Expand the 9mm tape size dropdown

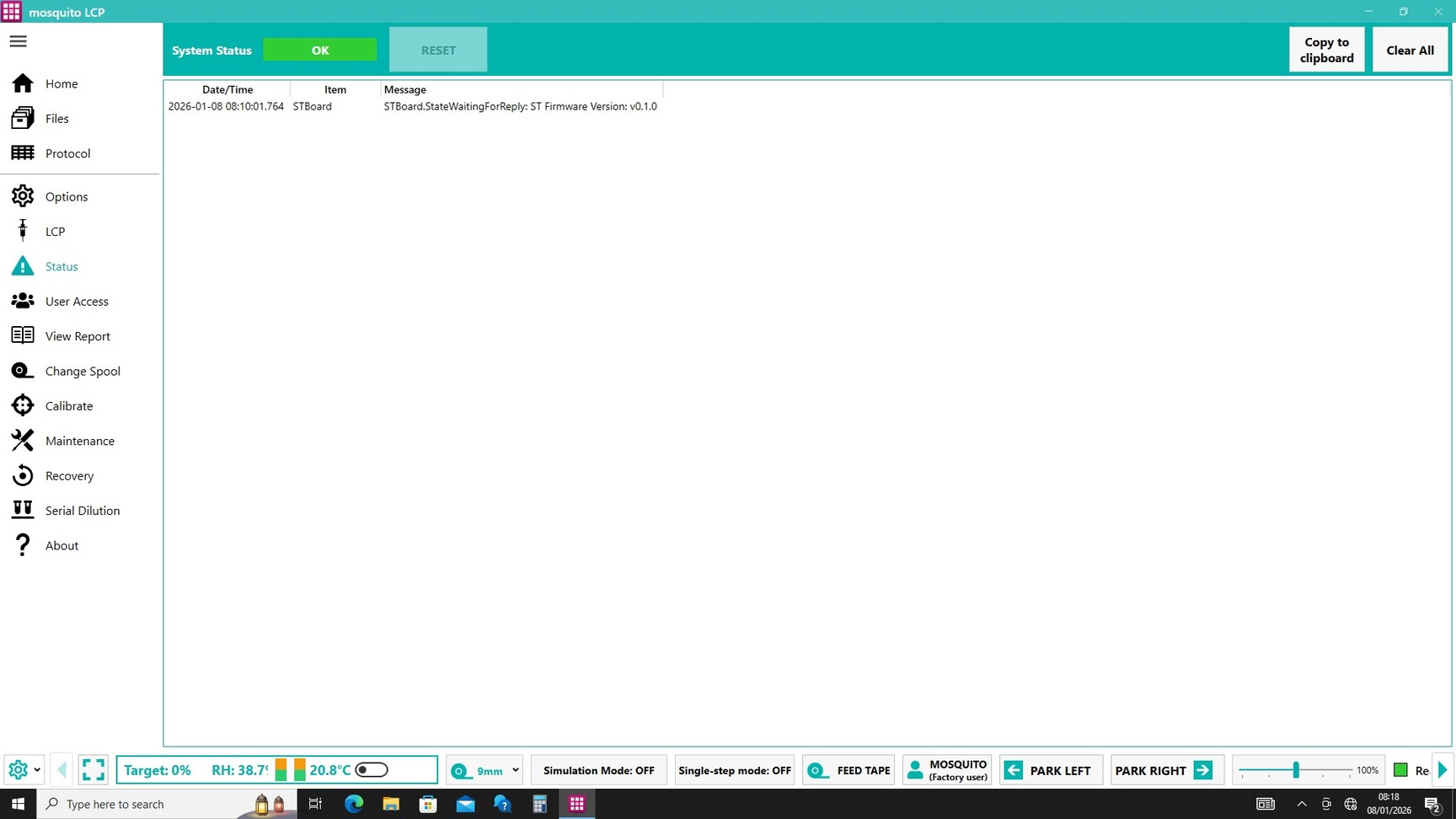[515, 770]
